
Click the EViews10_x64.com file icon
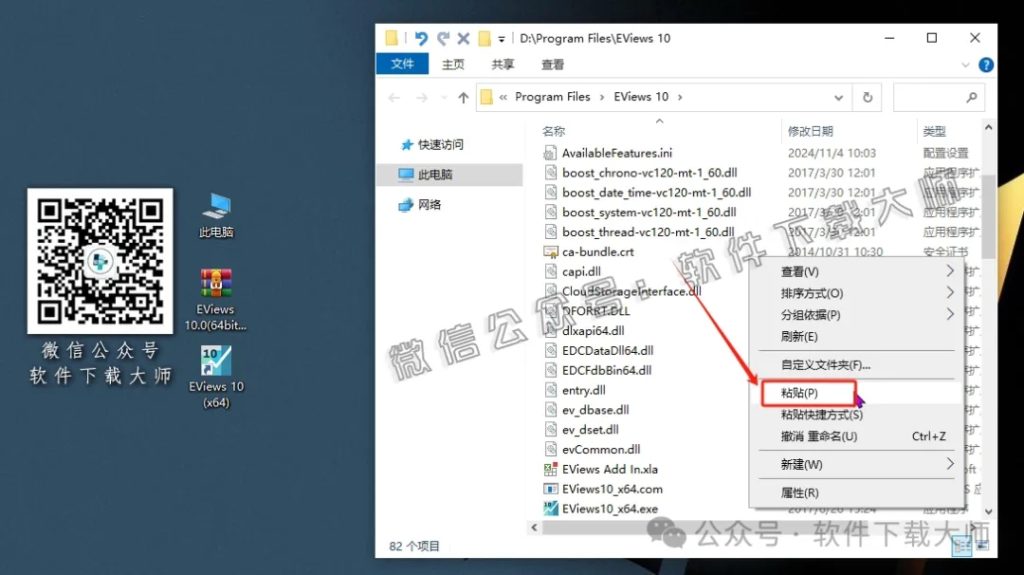551,489
